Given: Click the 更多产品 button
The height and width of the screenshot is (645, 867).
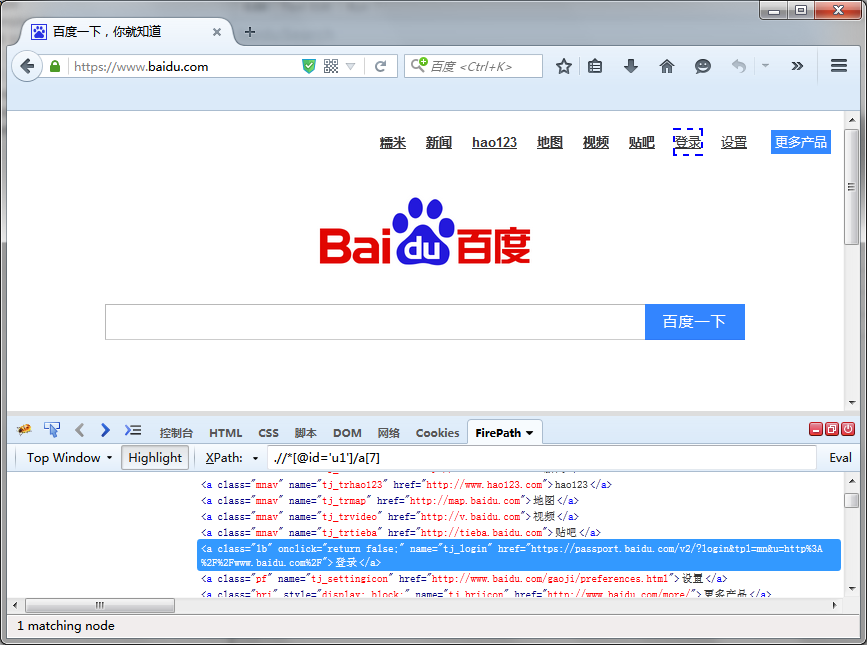Looking at the screenshot, I should point(801,142).
